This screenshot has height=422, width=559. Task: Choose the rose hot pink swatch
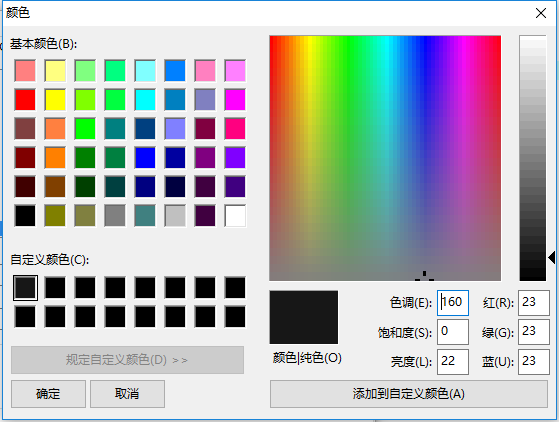click(x=235, y=129)
